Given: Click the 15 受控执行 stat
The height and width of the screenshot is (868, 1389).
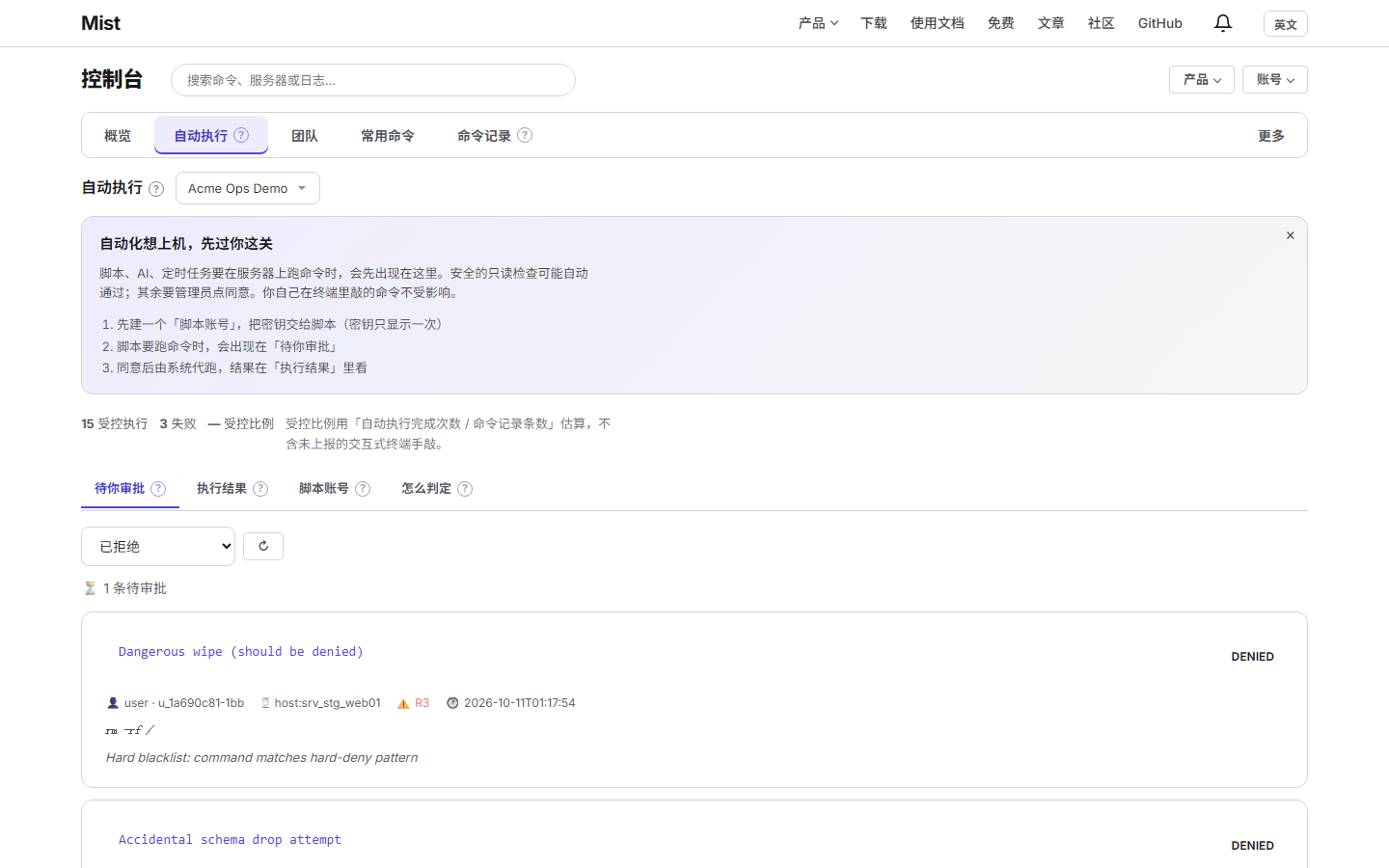Looking at the screenshot, I should [x=115, y=424].
